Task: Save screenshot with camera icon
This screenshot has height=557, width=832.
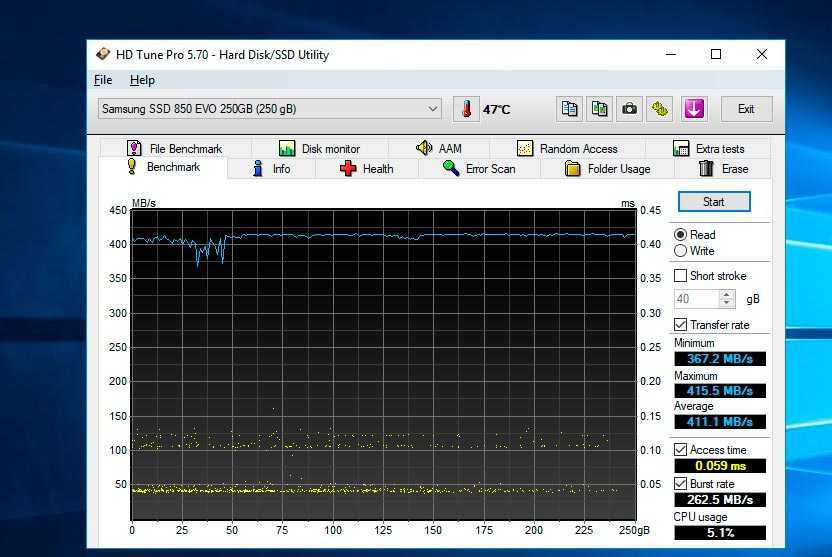Action: pyautogui.click(x=629, y=109)
